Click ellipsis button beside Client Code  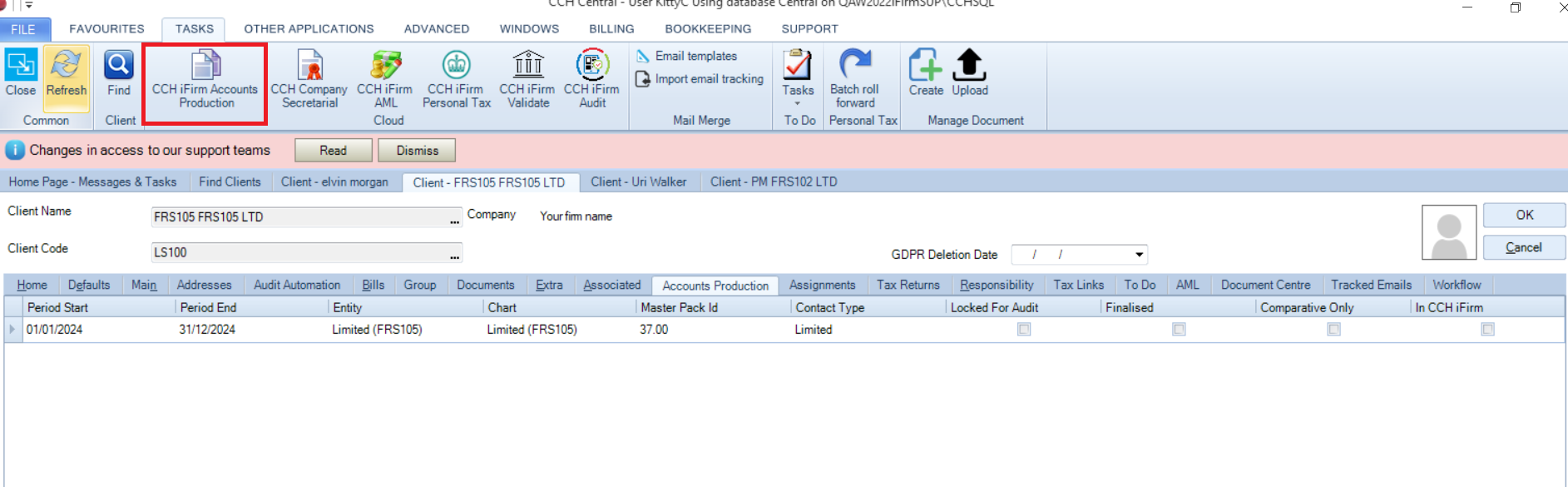[454, 256]
